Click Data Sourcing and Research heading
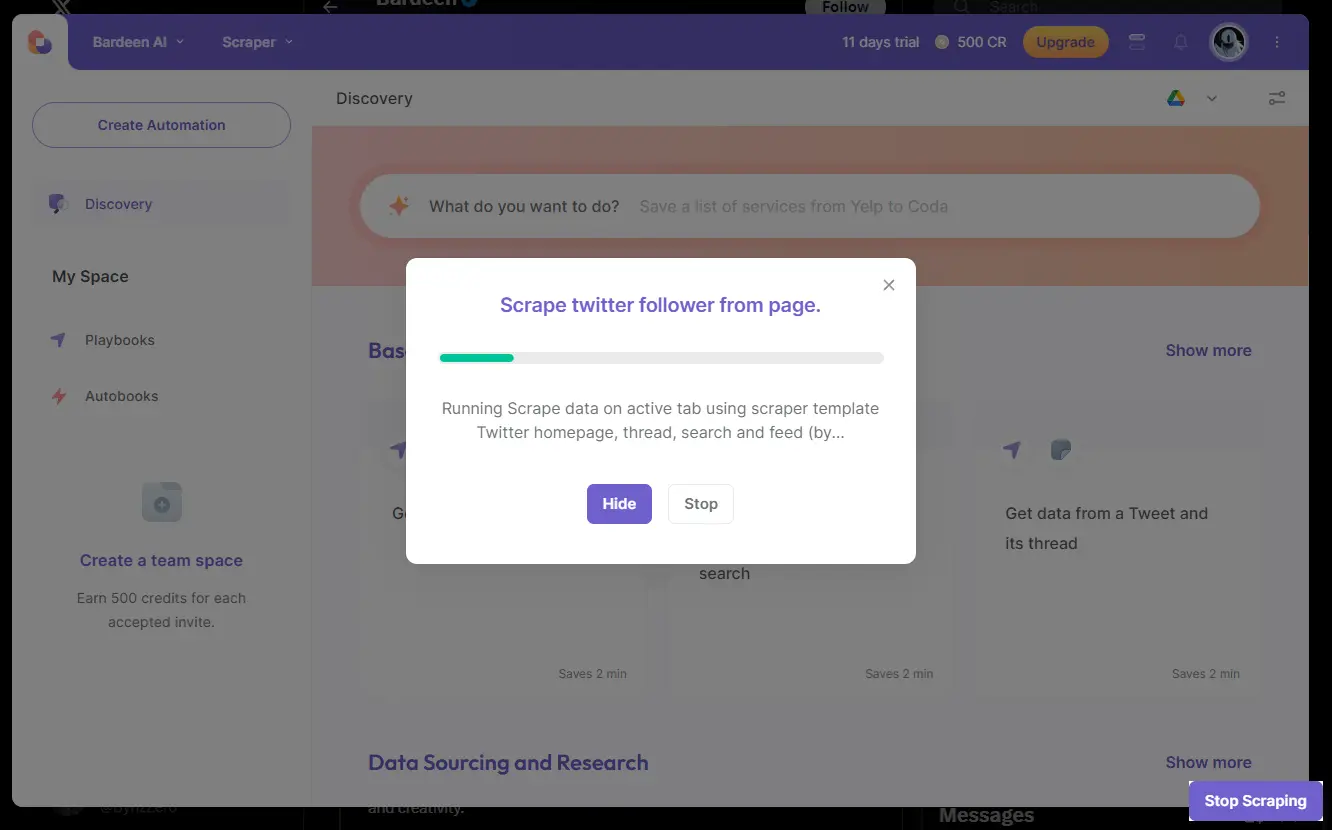The height and width of the screenshot is (830, 1332). tap(508, 763)
